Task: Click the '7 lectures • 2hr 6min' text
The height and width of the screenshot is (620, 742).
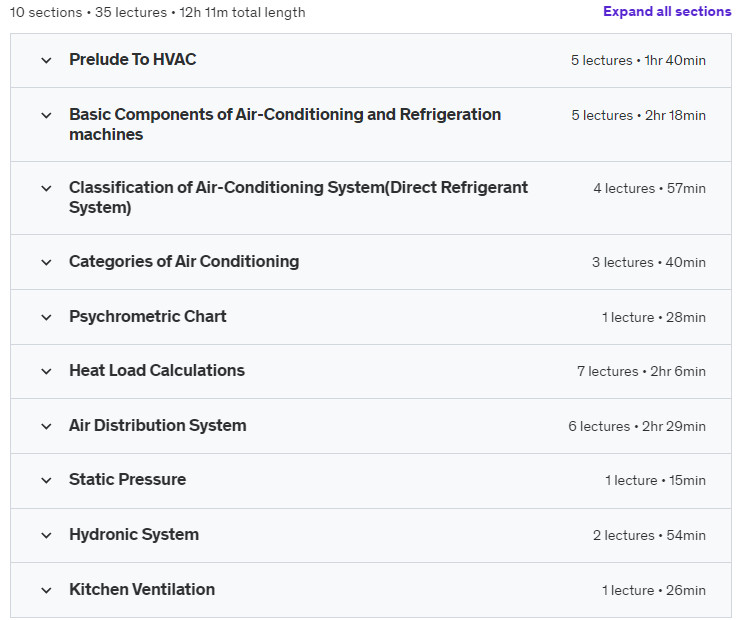Action: tap(641, 371)
